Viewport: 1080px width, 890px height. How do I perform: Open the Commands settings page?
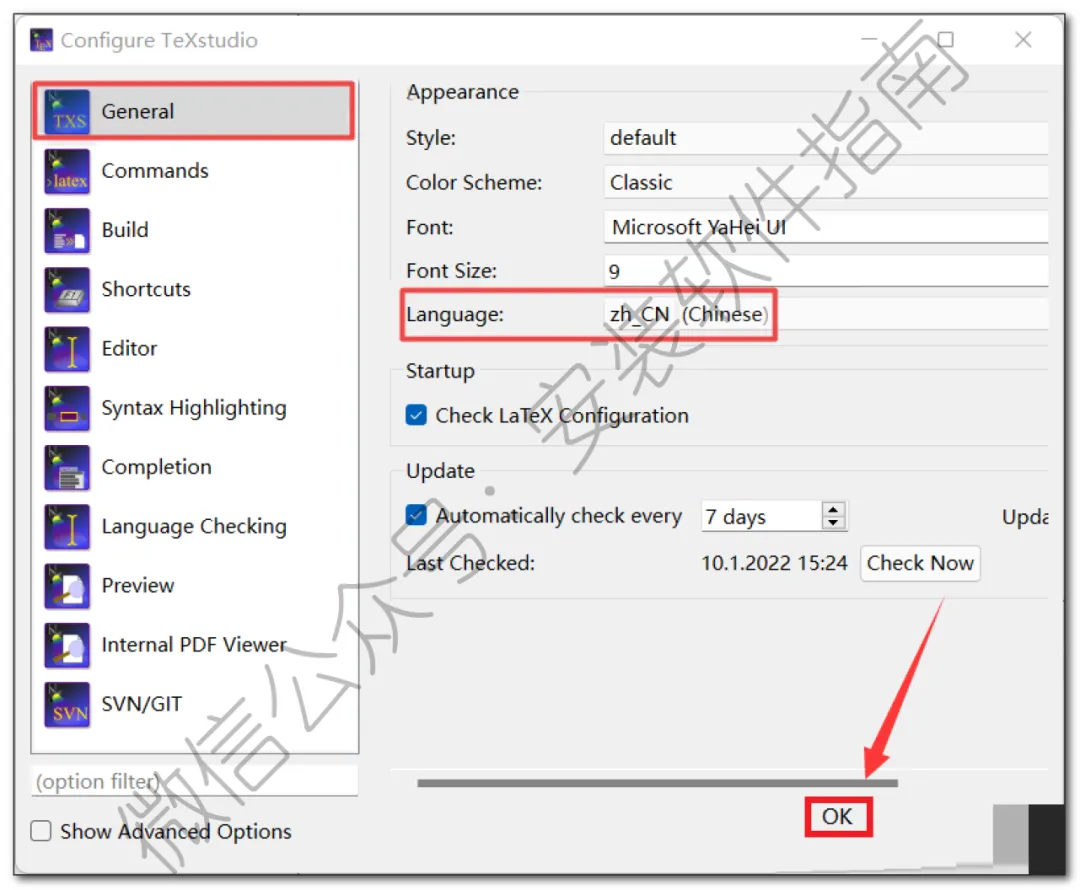coord(154,171)
